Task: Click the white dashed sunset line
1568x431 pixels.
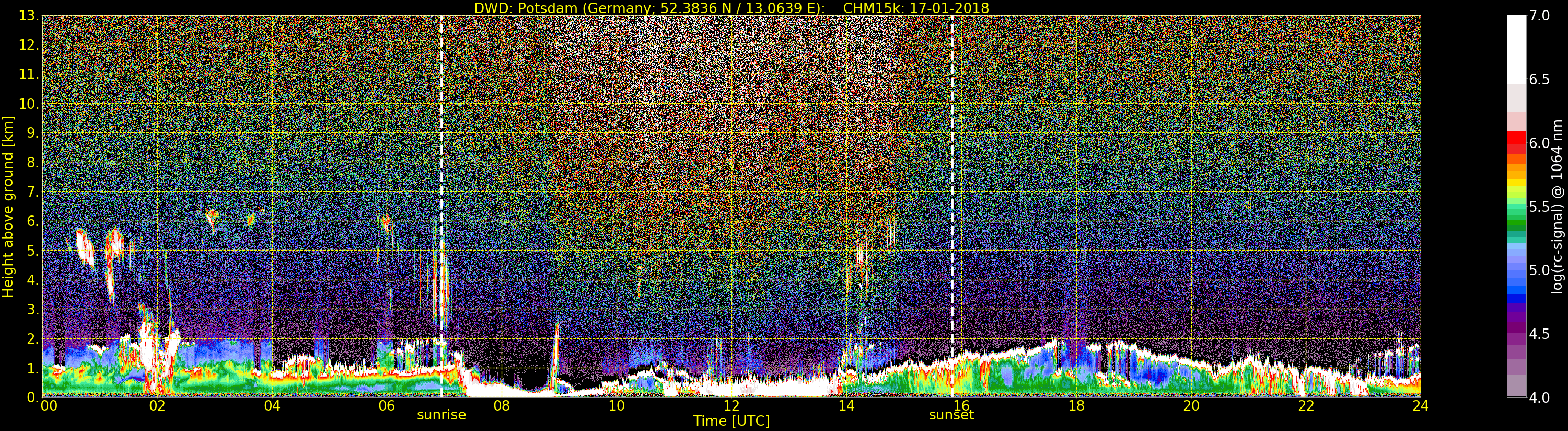Action: point(952,206)
